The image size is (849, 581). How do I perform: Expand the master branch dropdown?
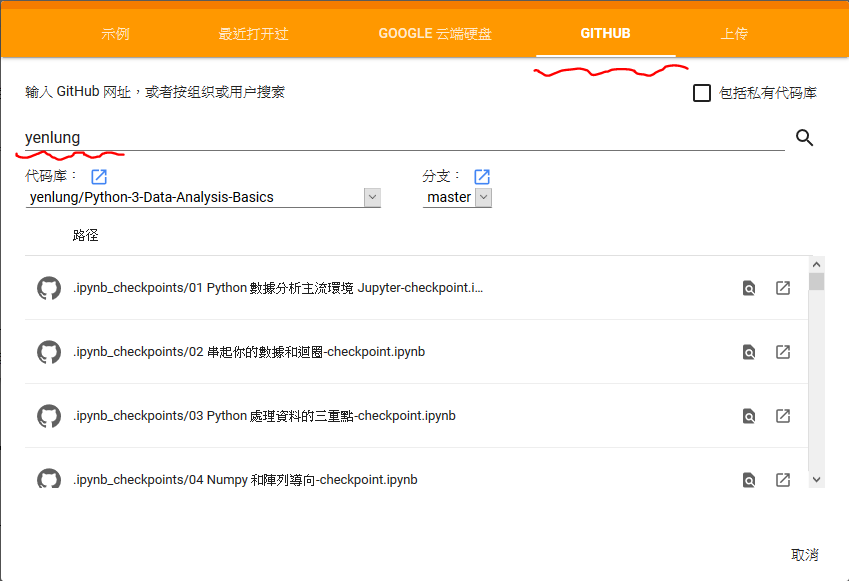[457, 197]
